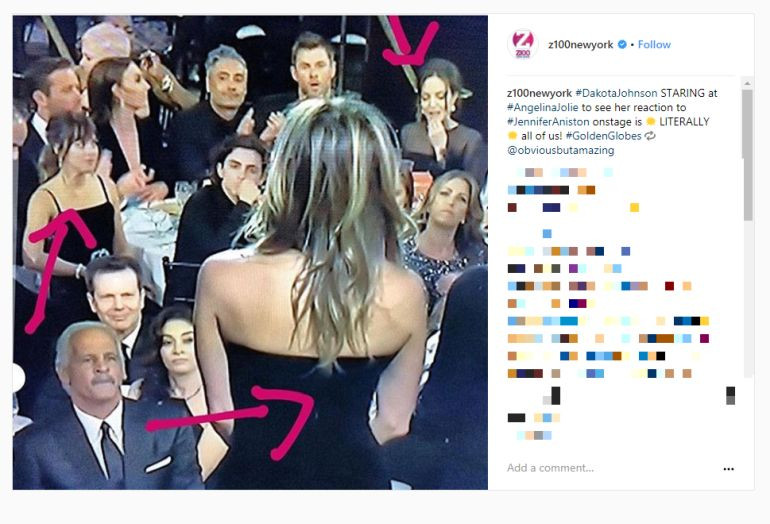The width and height of the screenshot is (770, 524).
Task: Visit the #JenniferAniston hashtag page
Action: 548,121
